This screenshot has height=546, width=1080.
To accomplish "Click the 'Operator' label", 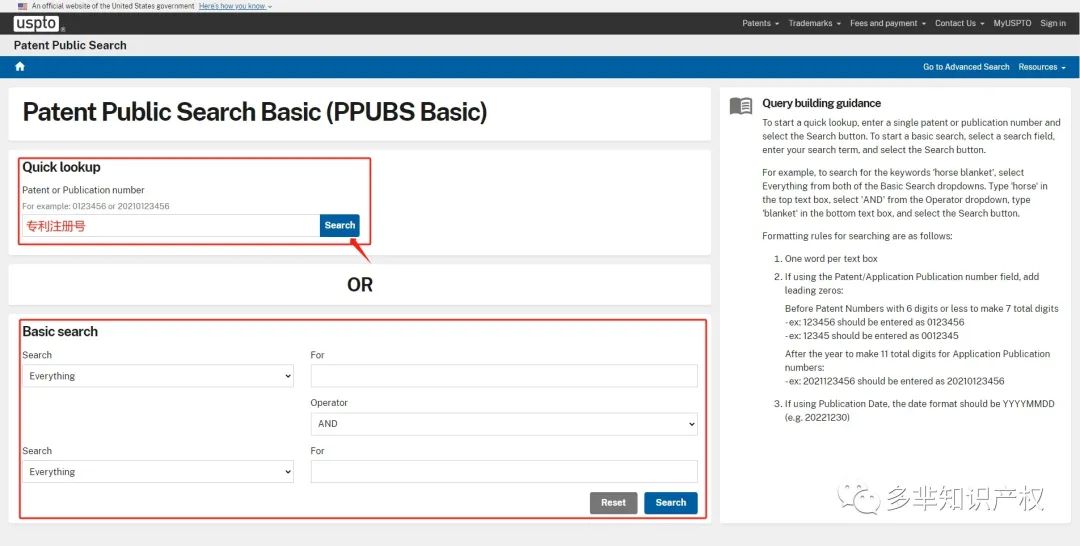I will (x=329, y=403).
